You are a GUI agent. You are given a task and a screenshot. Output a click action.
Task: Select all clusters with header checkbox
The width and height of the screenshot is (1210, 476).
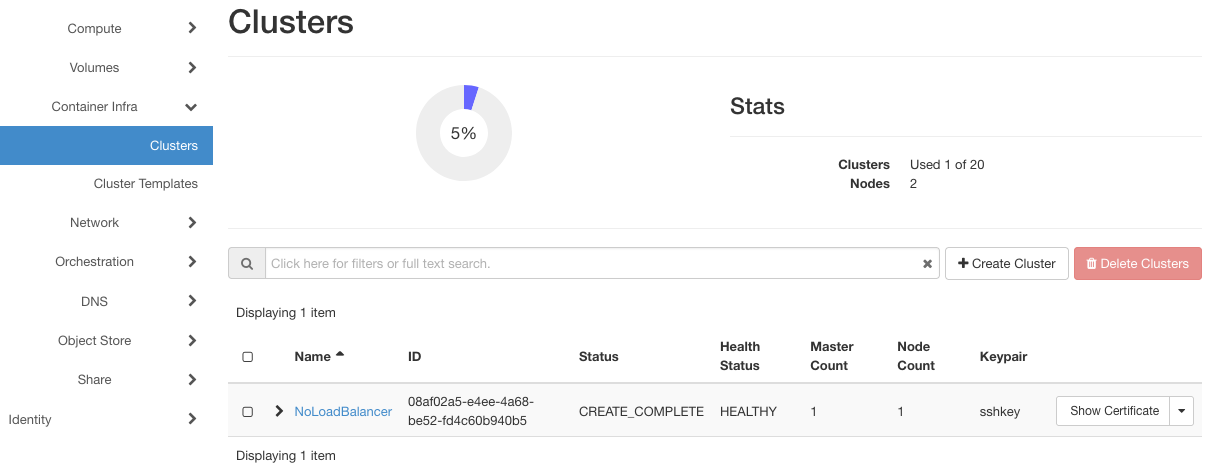coord(248,357)
